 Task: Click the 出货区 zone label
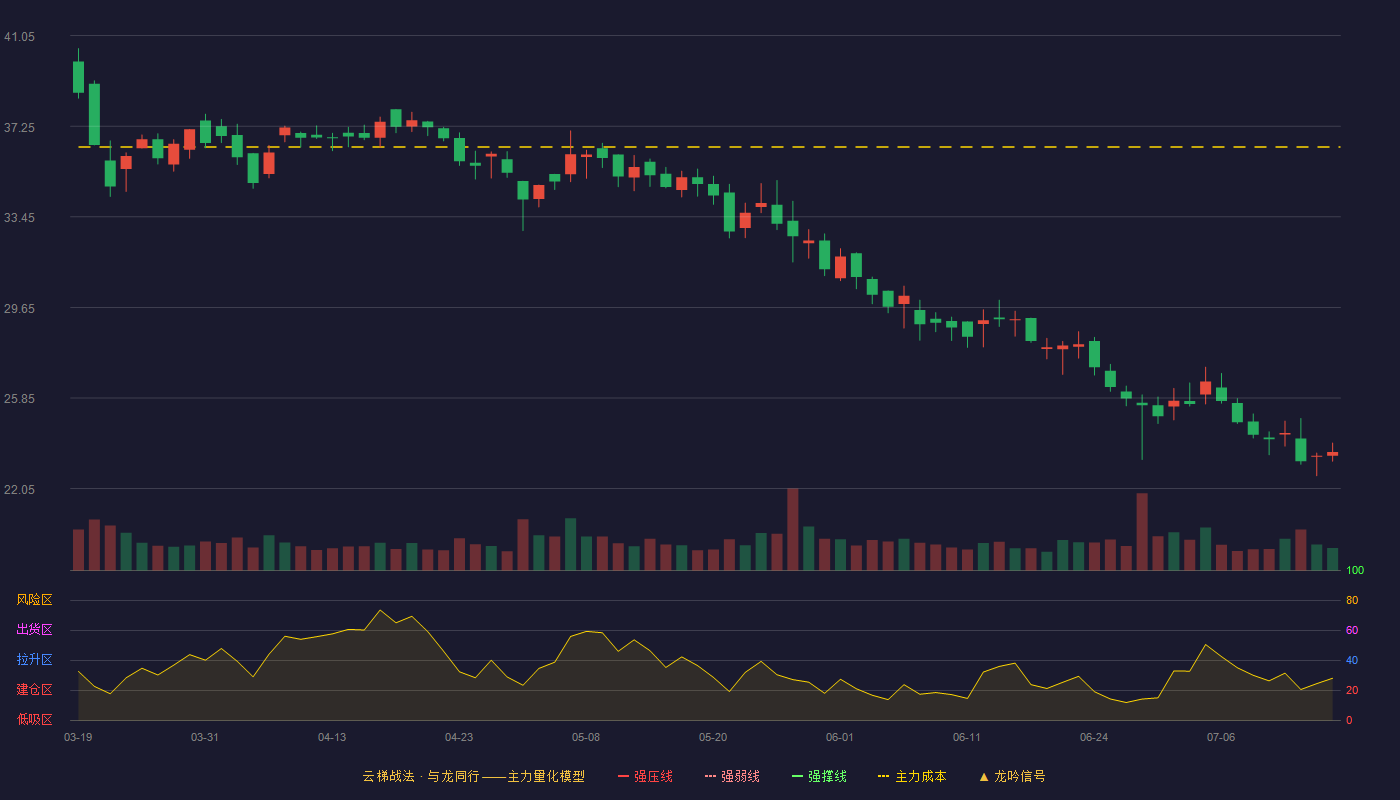(34, 630)
